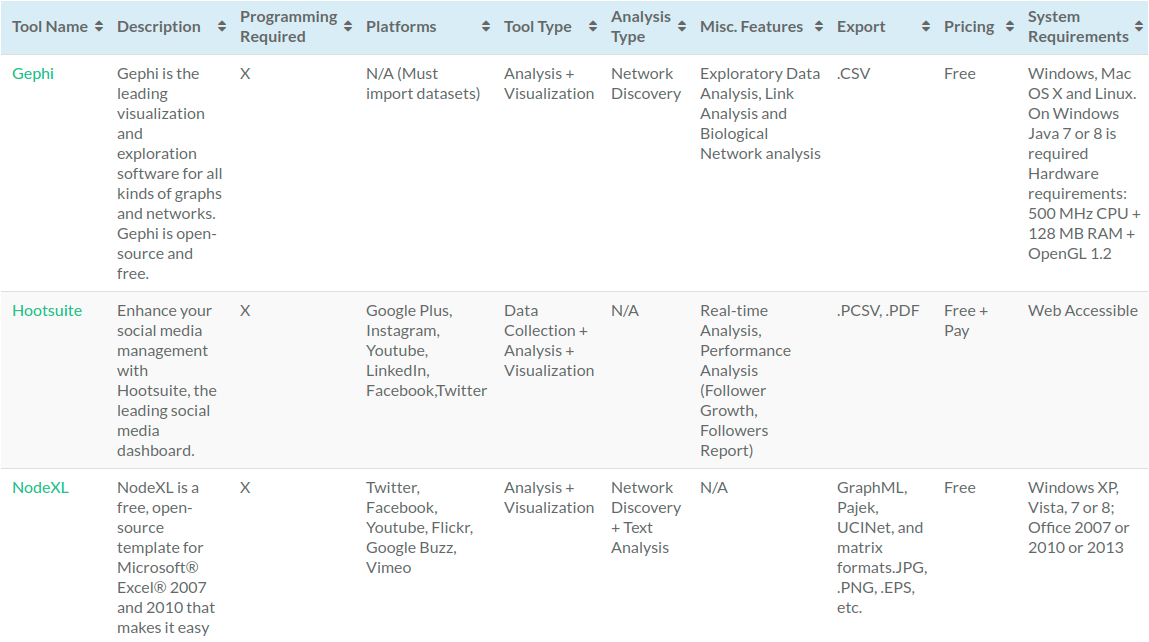The width and height of the screenshot is (1149, 642).
Task: Select Gephi's 'Free' pricing cell
Action: pyautogui.click(x=960, y=74)
